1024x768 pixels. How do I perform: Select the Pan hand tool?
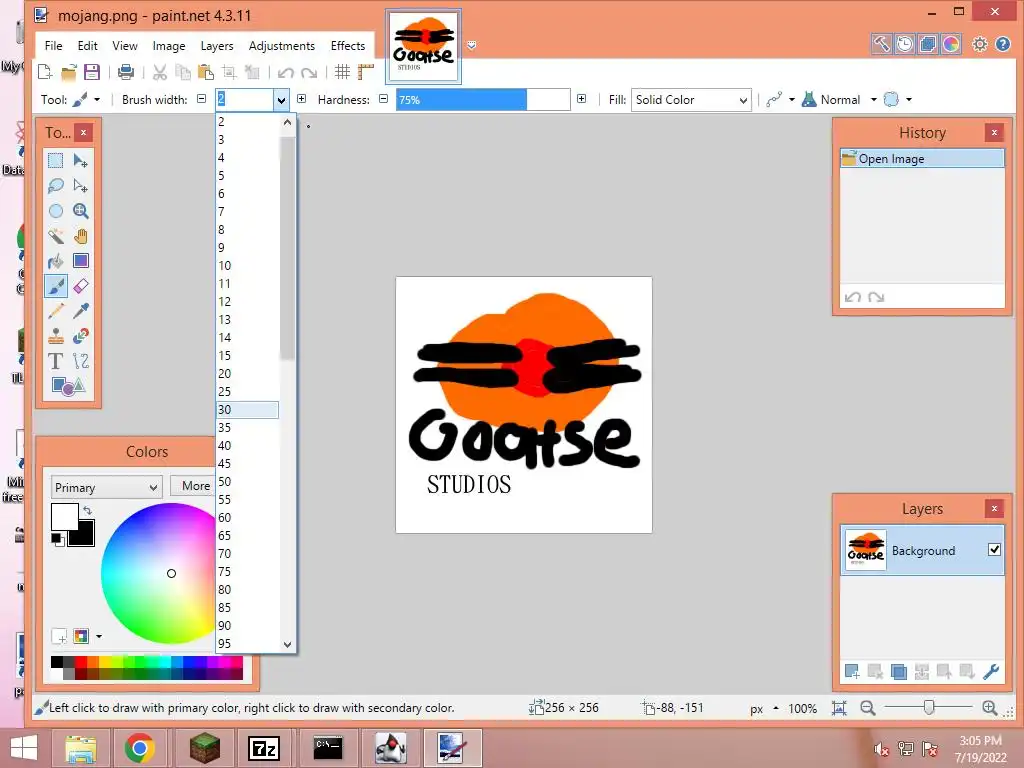tap(81, 236)
